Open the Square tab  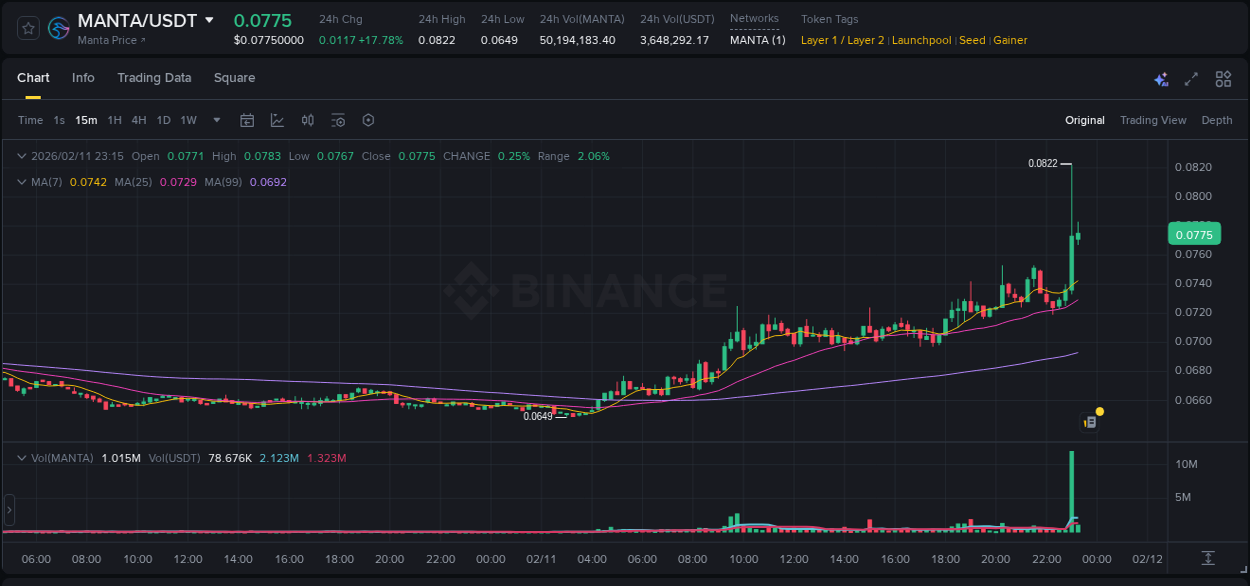[x=234, y=78]
